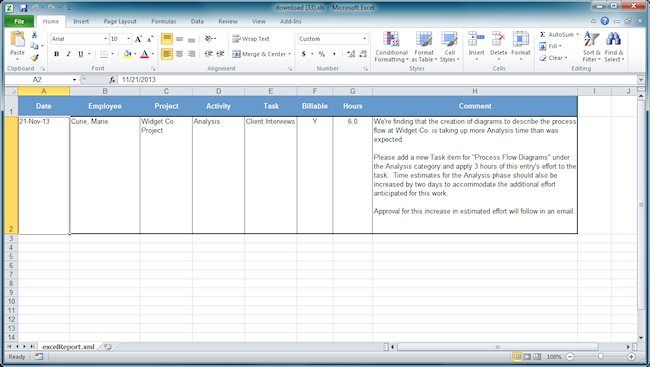The width and height of the screenshot is (650, 367).
Task: Open Sort & Filter options
Action: pyautogui.click(x=592, y=47)
